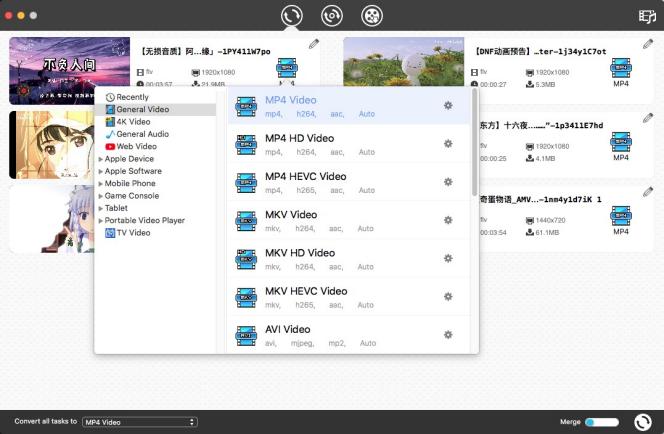The image size is (664, 434).
Task: Click the MKV Video format icon
Action: pos(246,221)
